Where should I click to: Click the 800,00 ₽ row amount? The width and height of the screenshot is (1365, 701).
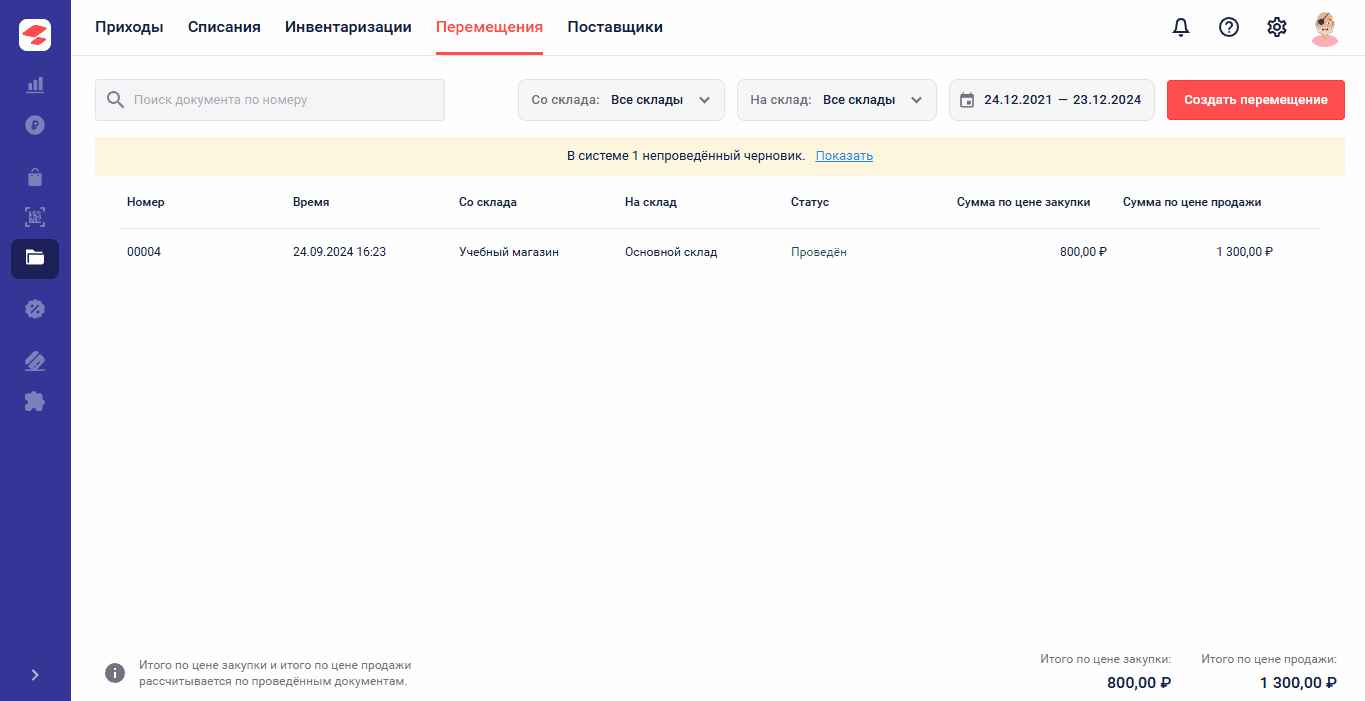click(x=1083, y=252)
